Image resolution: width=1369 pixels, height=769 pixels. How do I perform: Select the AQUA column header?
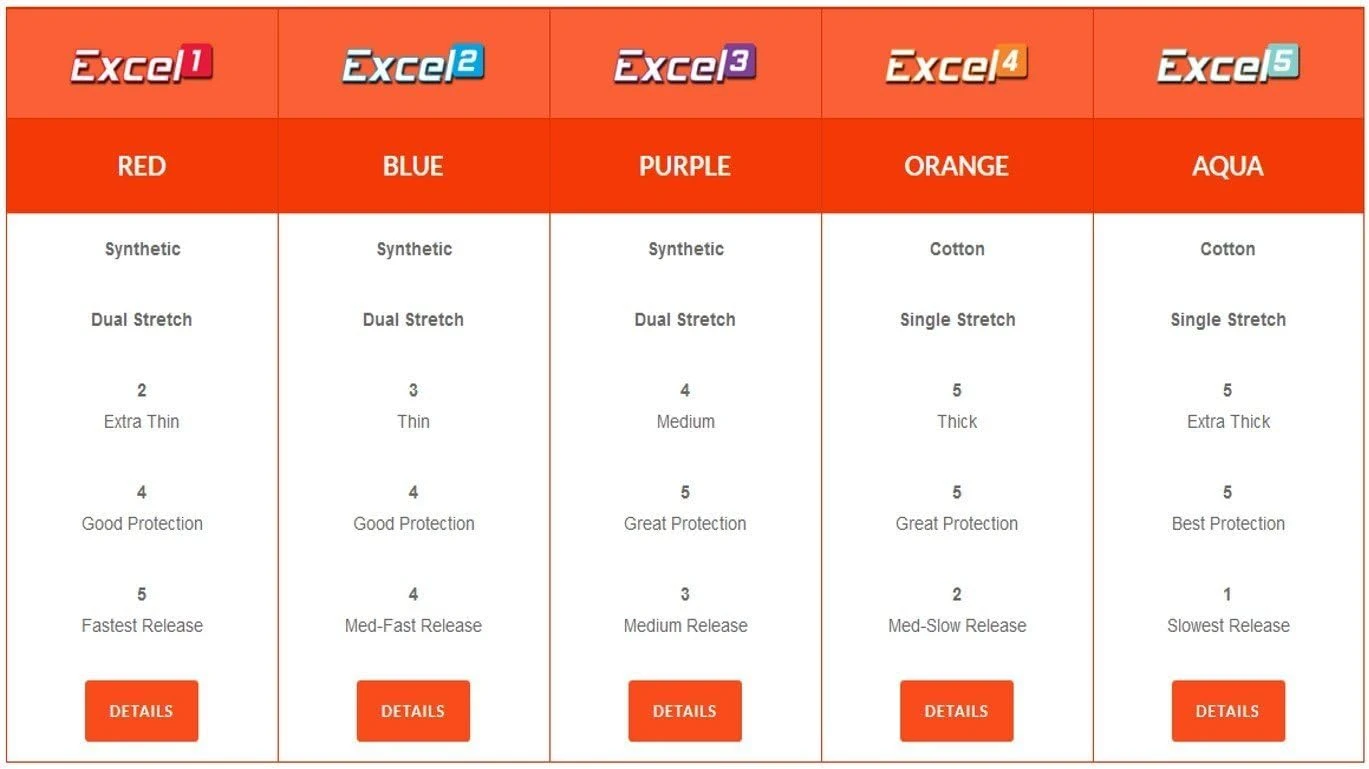click(x=1229, y=166)
